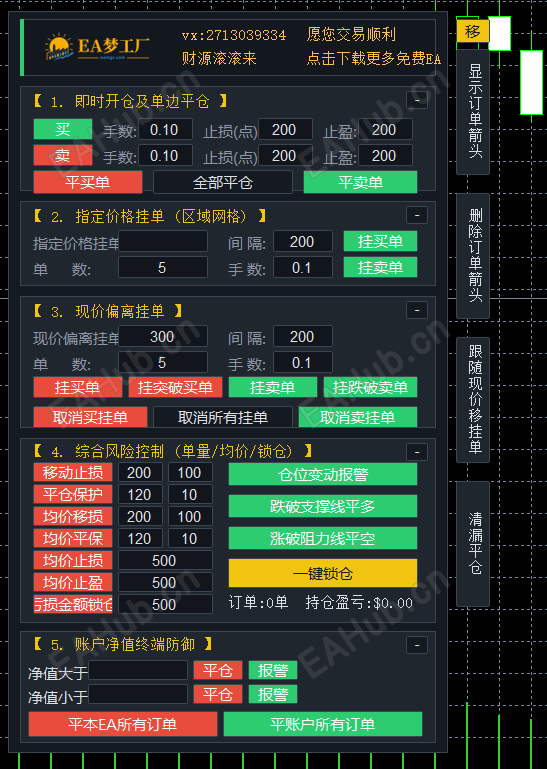Click 净值大于 input field
Screen dimensions: 547x769
[138, 670]
